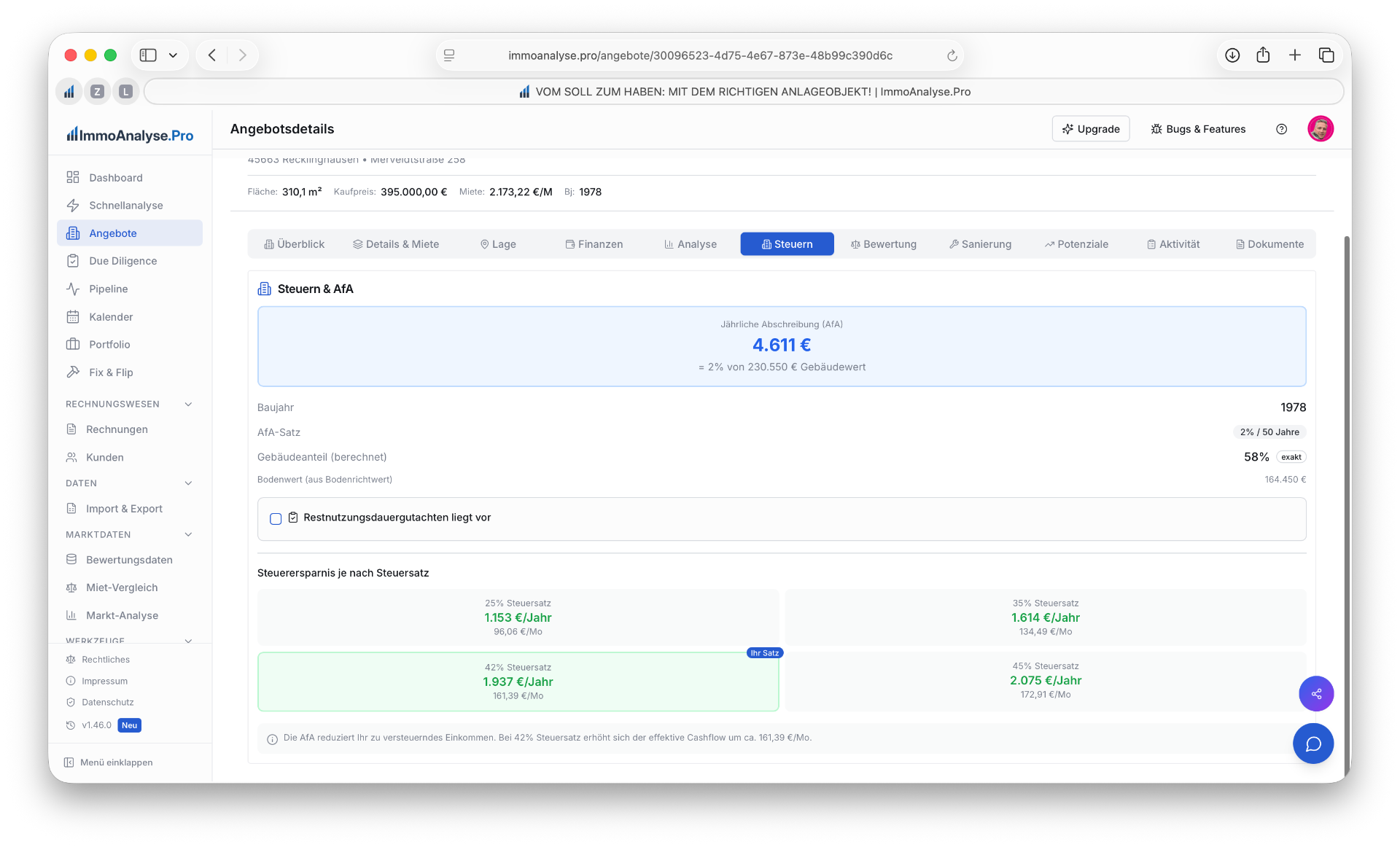Open the Safari tab group dropdown arrow
This screenshot has width=1400, height=847.
tap(173, 55)
